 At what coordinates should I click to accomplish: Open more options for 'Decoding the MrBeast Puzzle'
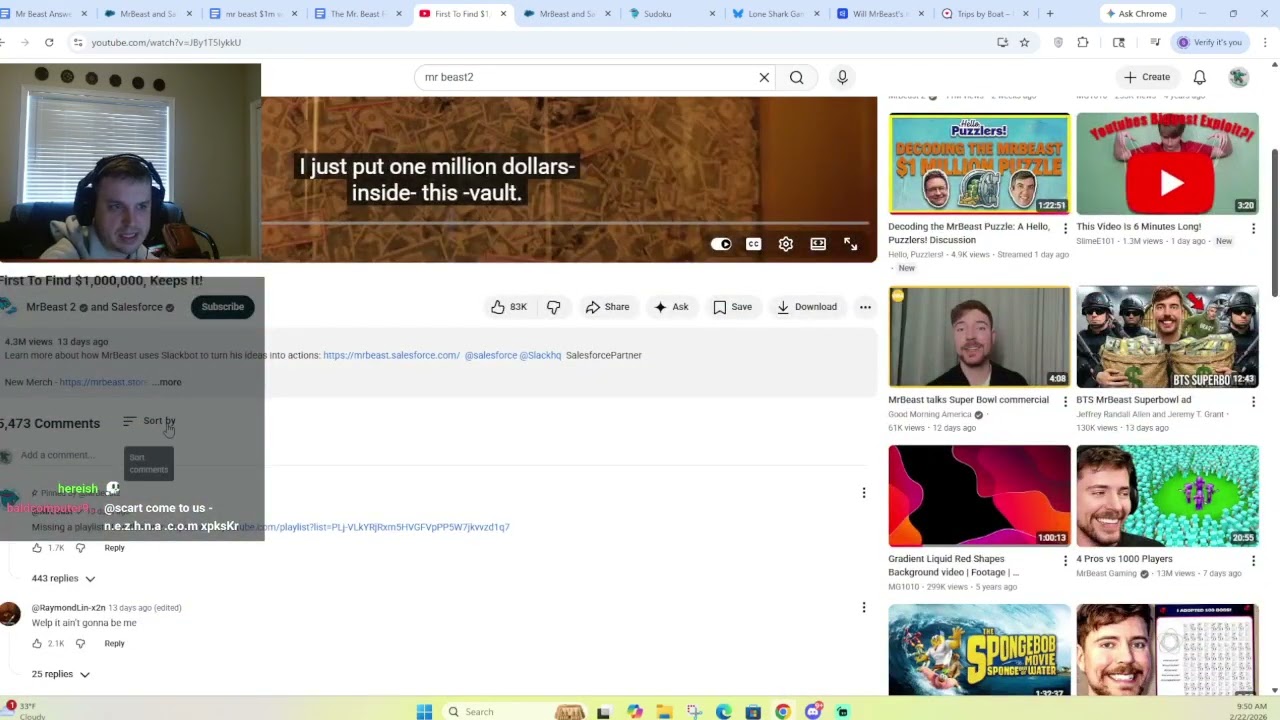pyautogui.click(x=1065, y=228)
